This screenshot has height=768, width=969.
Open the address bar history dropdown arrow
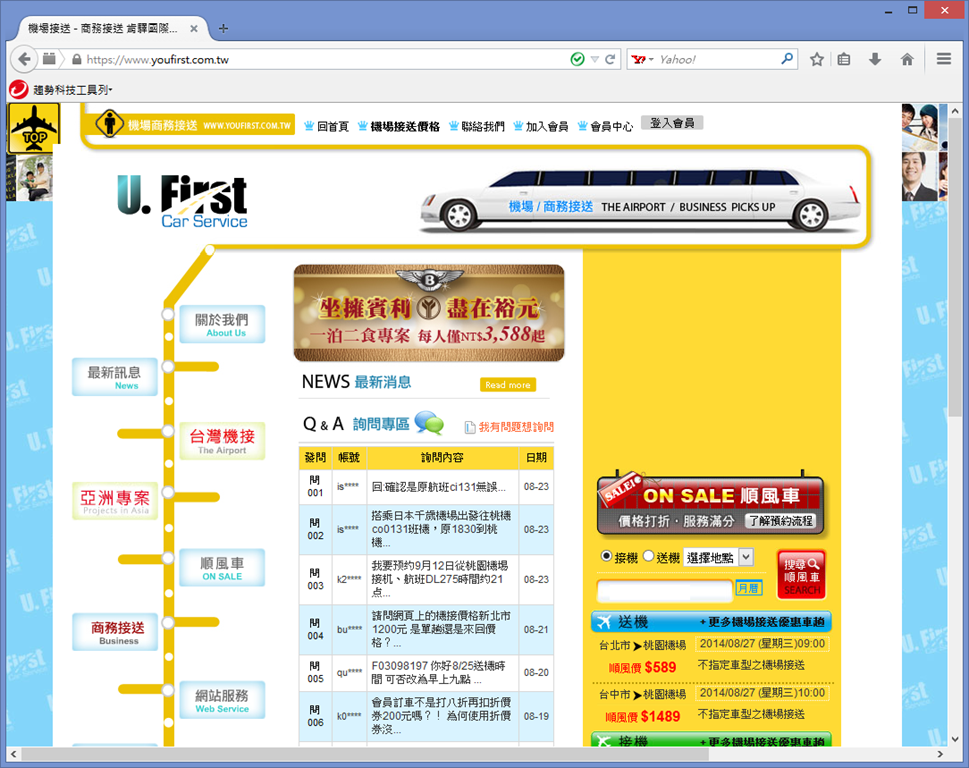point(595,59)
